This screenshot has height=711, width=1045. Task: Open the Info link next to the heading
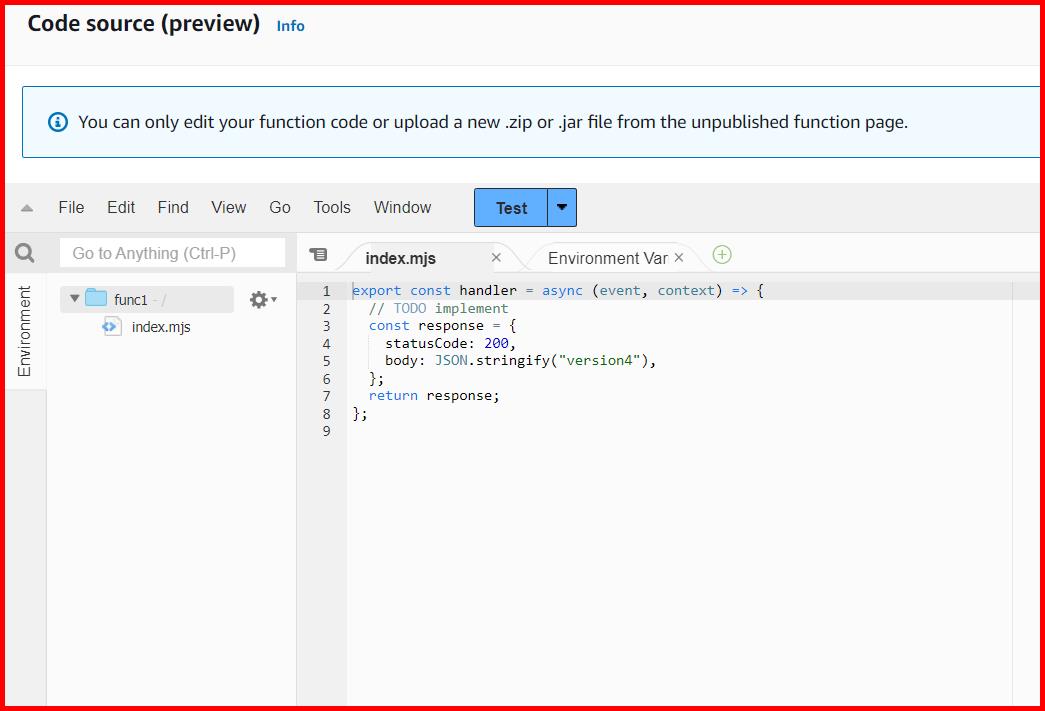click(290, 26)
